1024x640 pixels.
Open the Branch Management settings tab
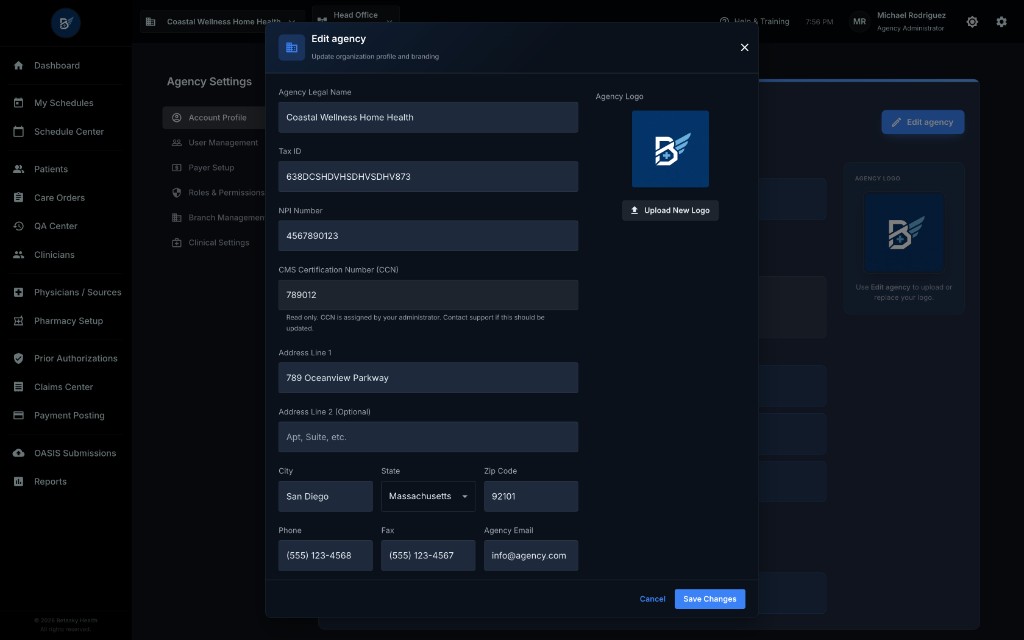(214, 217)
